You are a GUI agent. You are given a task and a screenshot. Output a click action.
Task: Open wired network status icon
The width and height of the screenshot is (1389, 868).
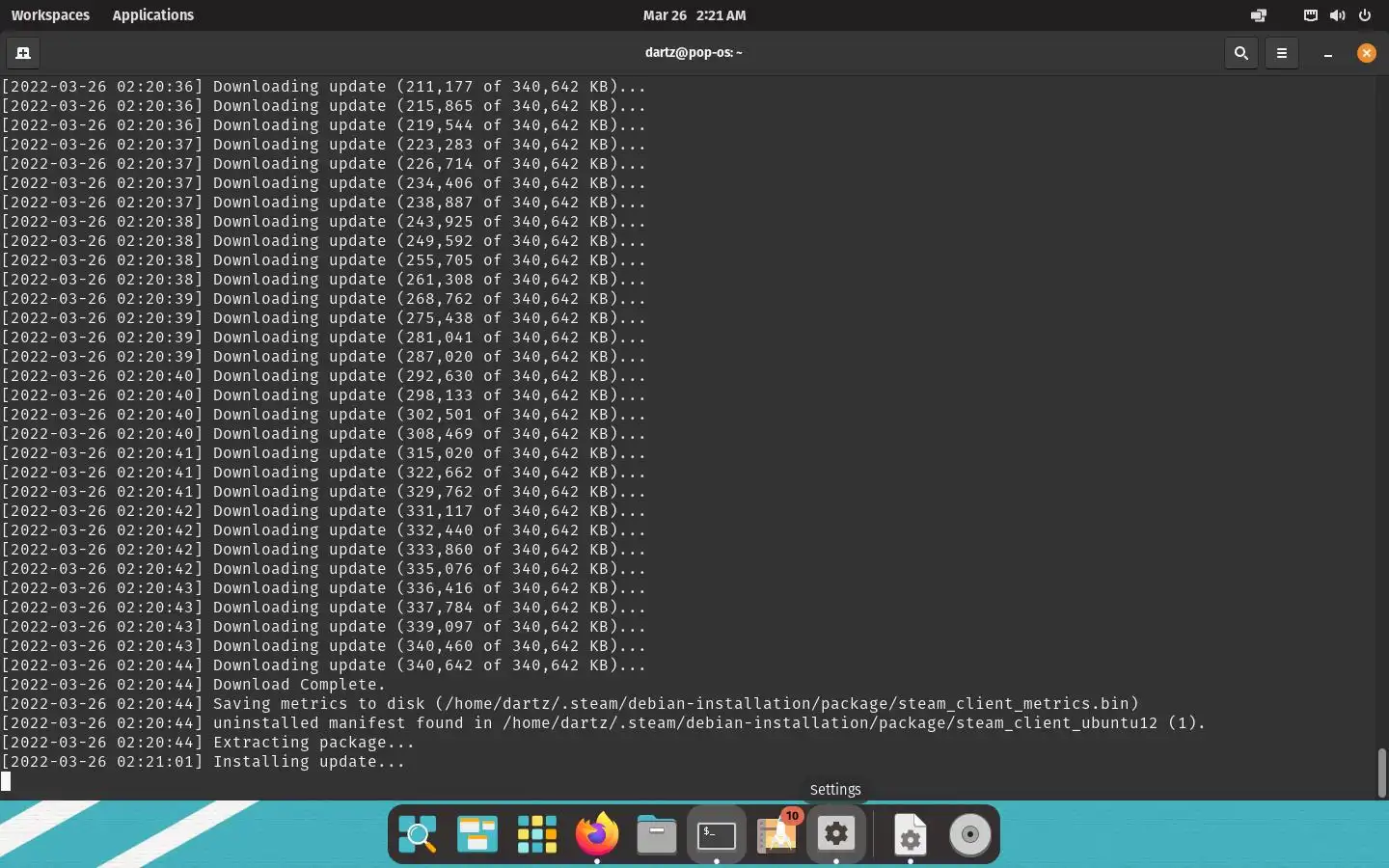pyautogui.click(x=1311, y=15)
